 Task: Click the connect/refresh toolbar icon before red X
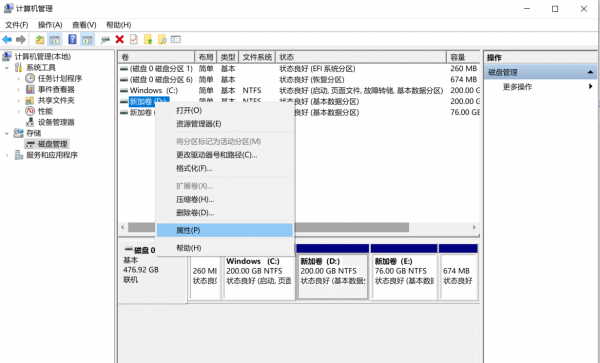105,39
